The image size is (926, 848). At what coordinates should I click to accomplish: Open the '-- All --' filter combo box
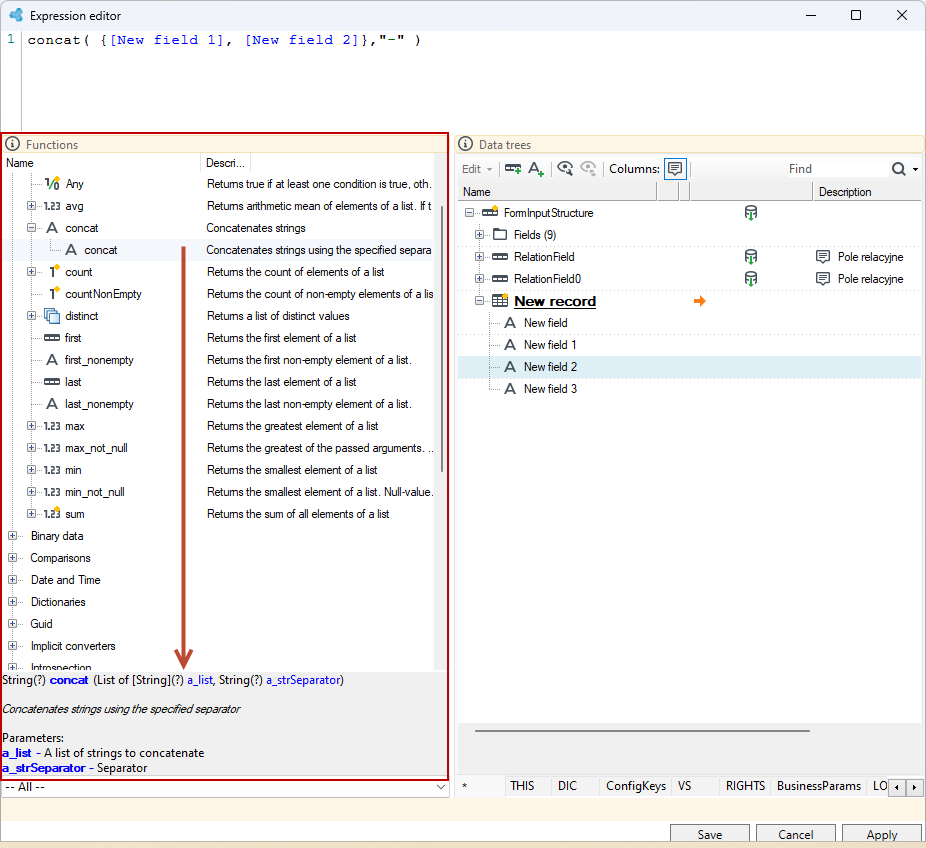coord(225,787)
